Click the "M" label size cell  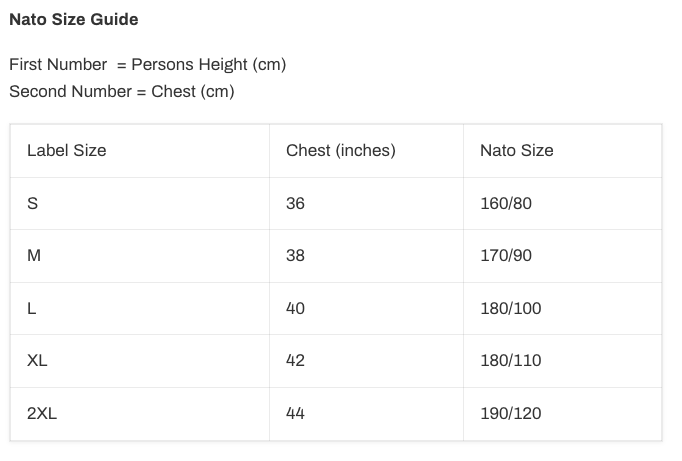point(34,255)
